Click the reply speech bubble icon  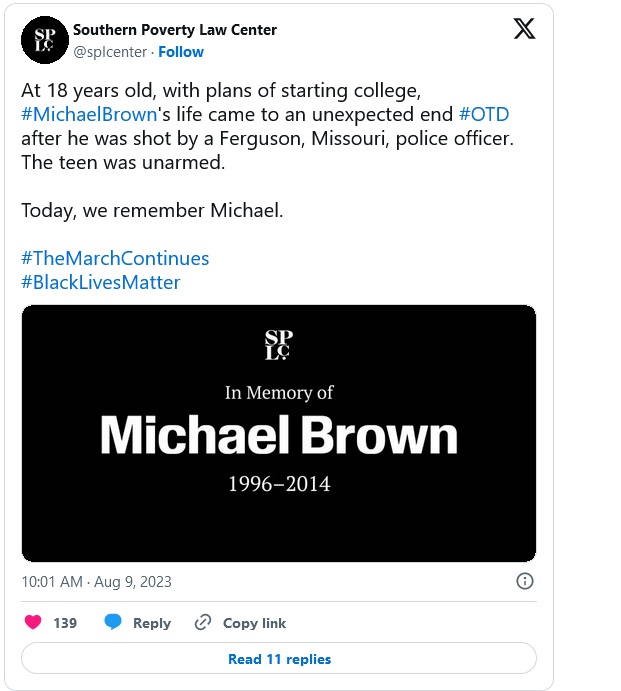click(113, 622)
